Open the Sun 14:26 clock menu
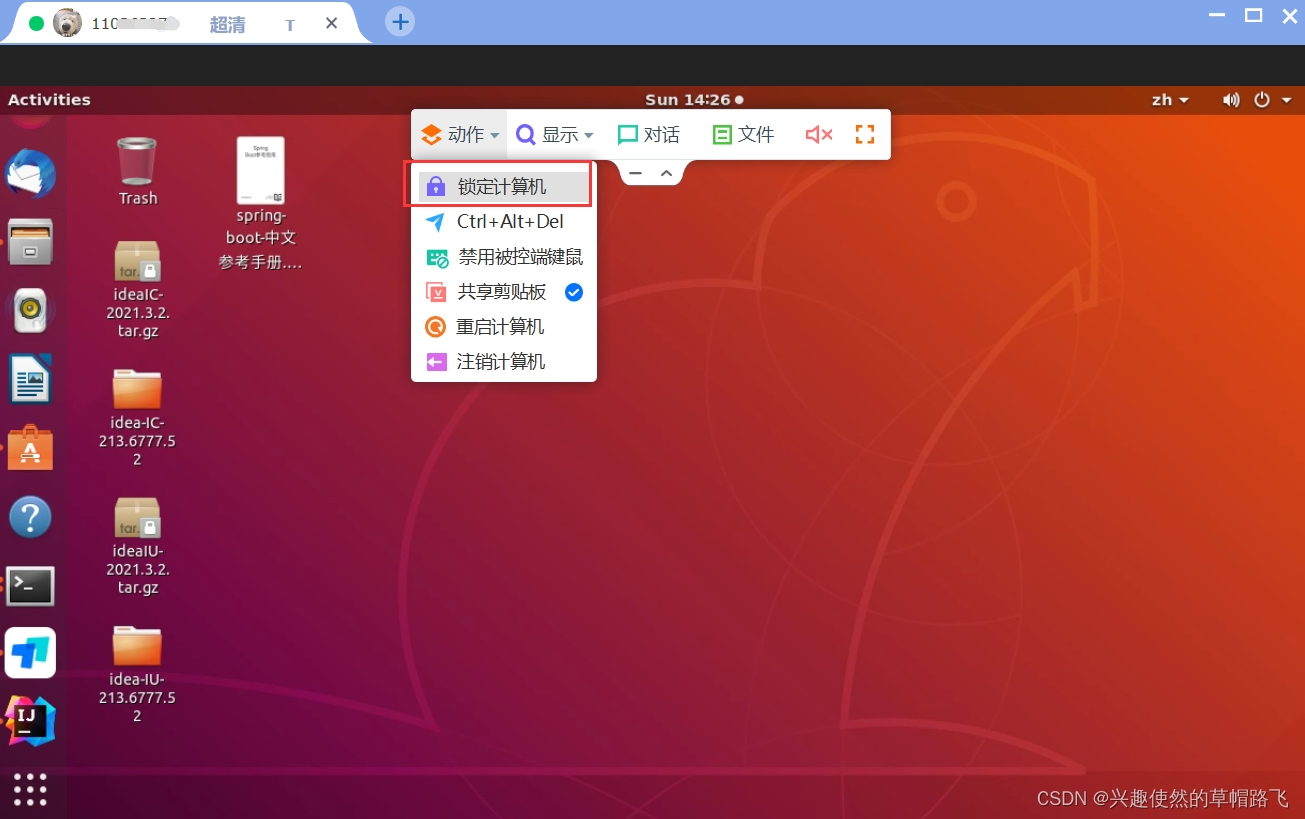The width and height of the screenshot is (1305, 819). tap(694, 100)
